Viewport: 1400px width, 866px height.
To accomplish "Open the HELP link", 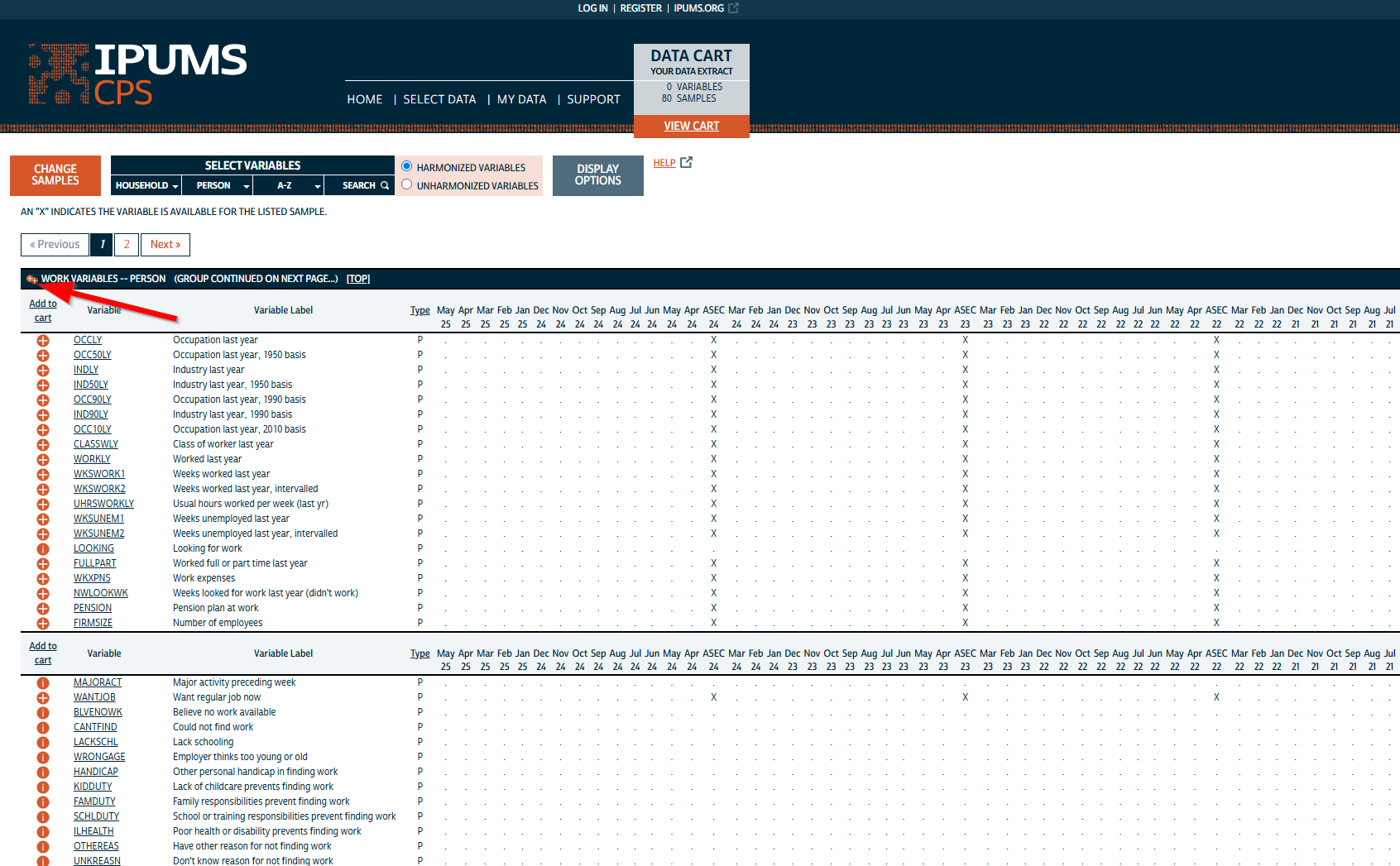I will (664, 163).
